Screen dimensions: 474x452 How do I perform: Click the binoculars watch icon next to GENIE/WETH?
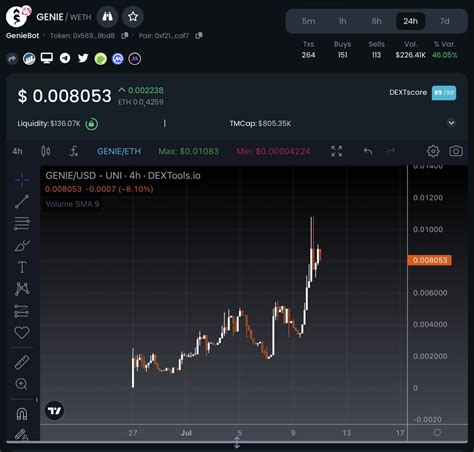point(107,16)
